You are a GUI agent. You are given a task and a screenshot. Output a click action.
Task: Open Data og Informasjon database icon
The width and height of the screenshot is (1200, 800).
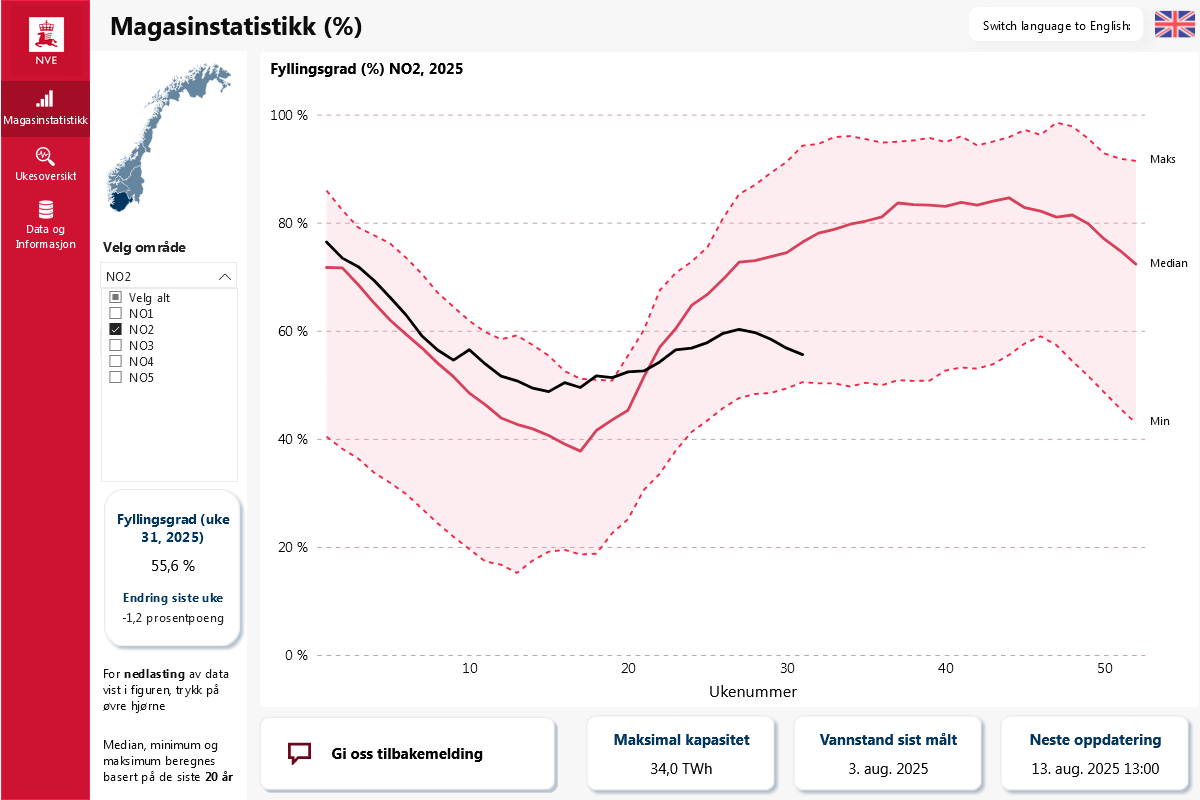(45, 210)
